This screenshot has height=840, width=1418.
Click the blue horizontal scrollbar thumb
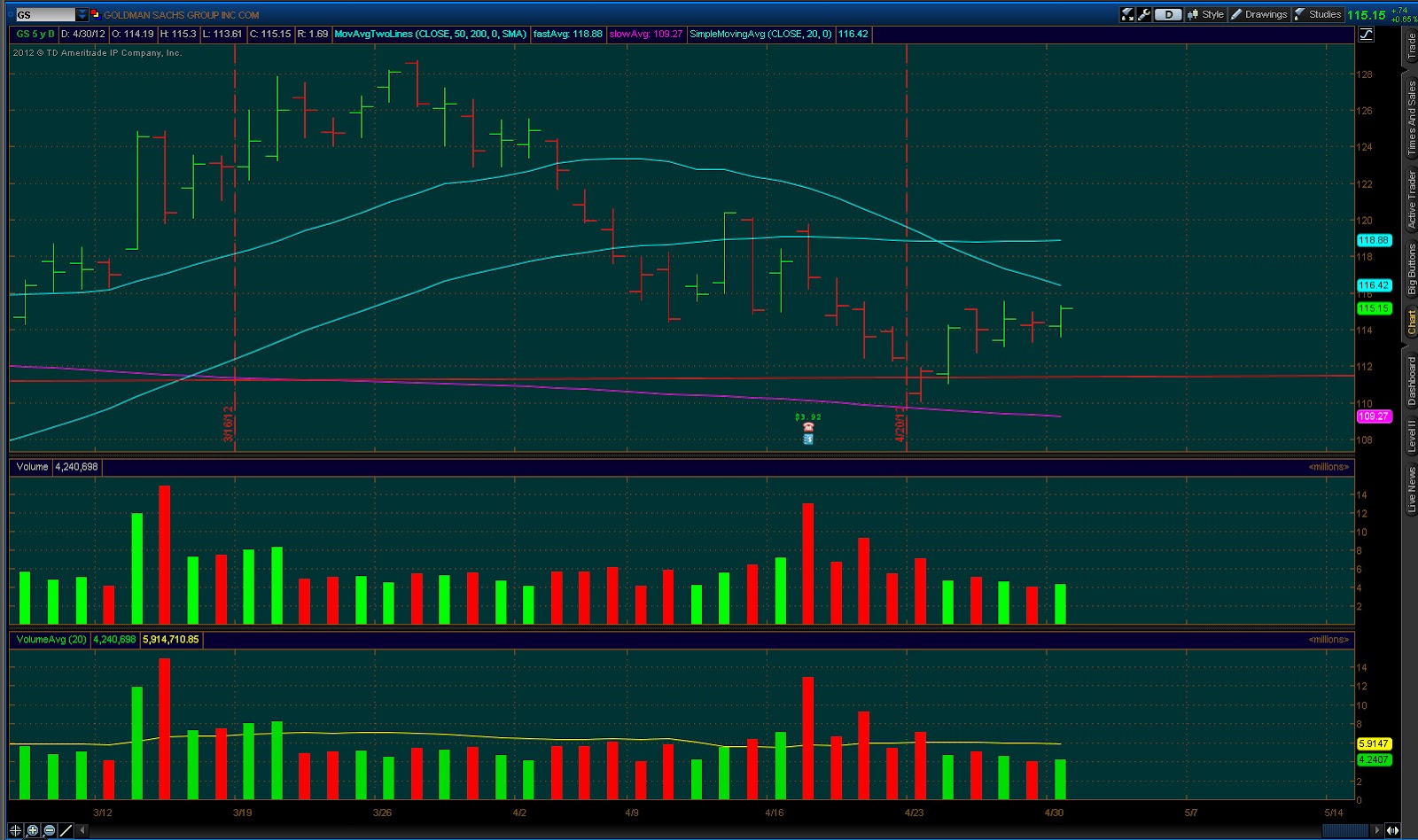tap(1345, 830)
